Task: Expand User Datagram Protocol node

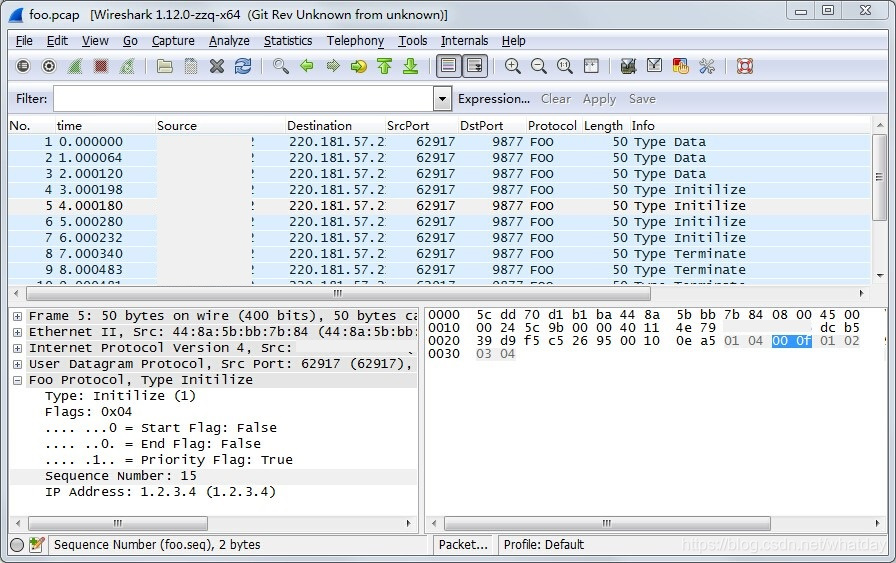Action: click(x=18, y=364)
